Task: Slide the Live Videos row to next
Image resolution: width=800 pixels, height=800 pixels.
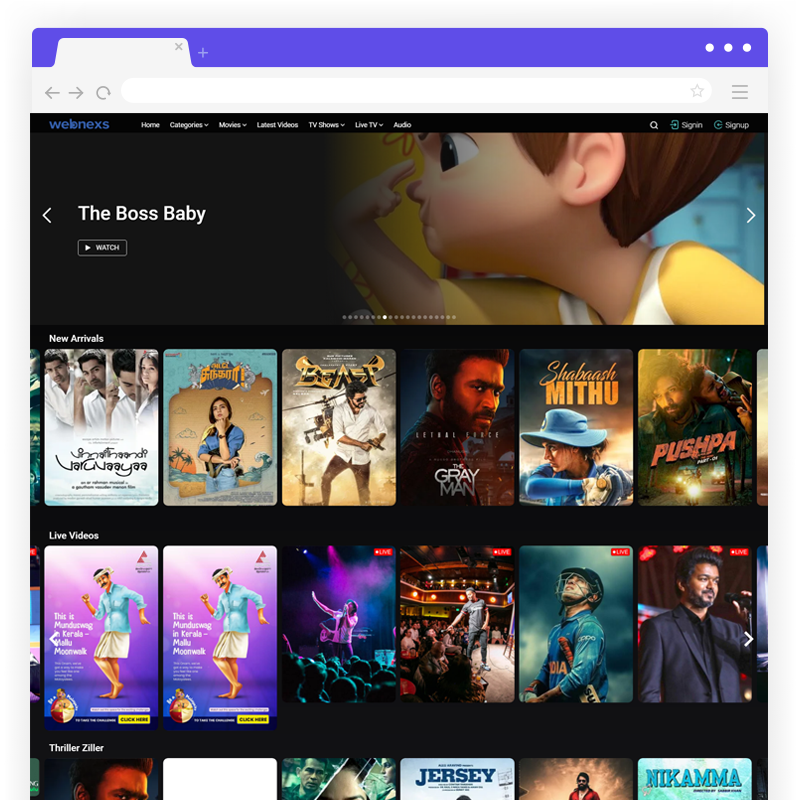Action: click(748, 639)
